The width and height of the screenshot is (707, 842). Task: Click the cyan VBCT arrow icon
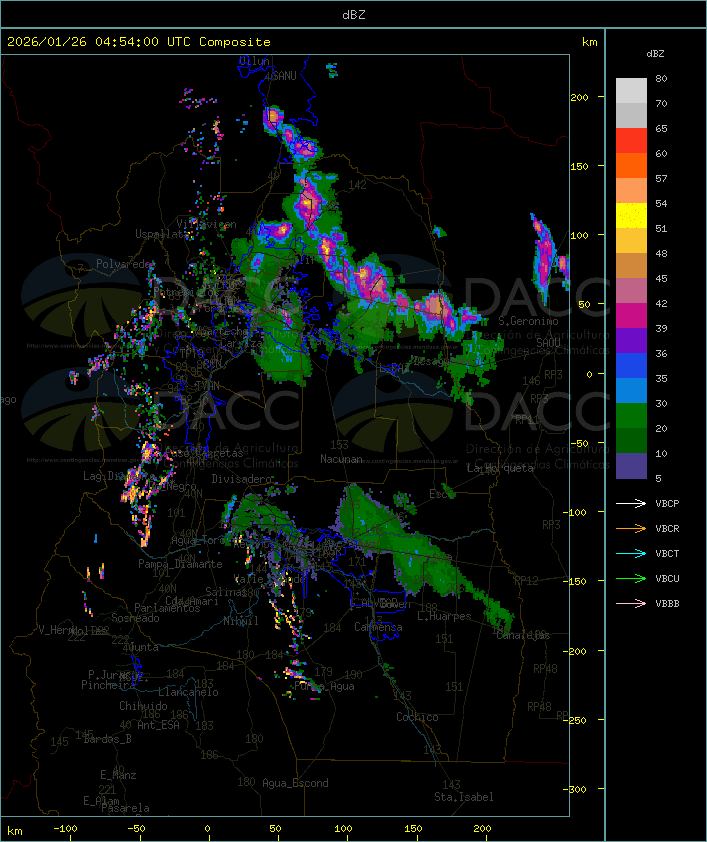[x=631, y=553]
